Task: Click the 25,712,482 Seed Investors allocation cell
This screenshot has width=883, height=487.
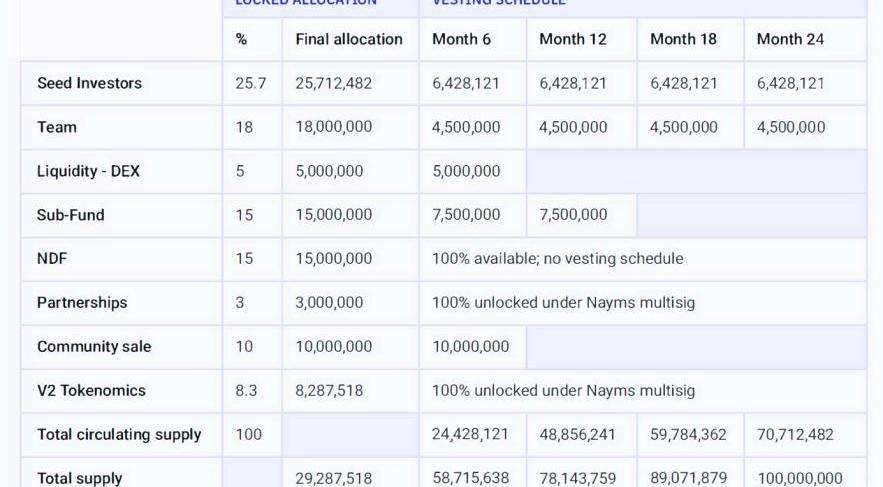Action: point(333,83)
